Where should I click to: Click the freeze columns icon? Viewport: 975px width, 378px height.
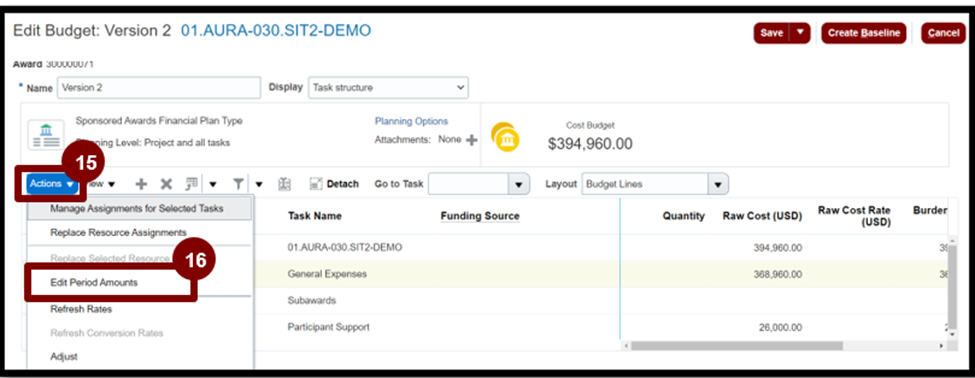284,184
